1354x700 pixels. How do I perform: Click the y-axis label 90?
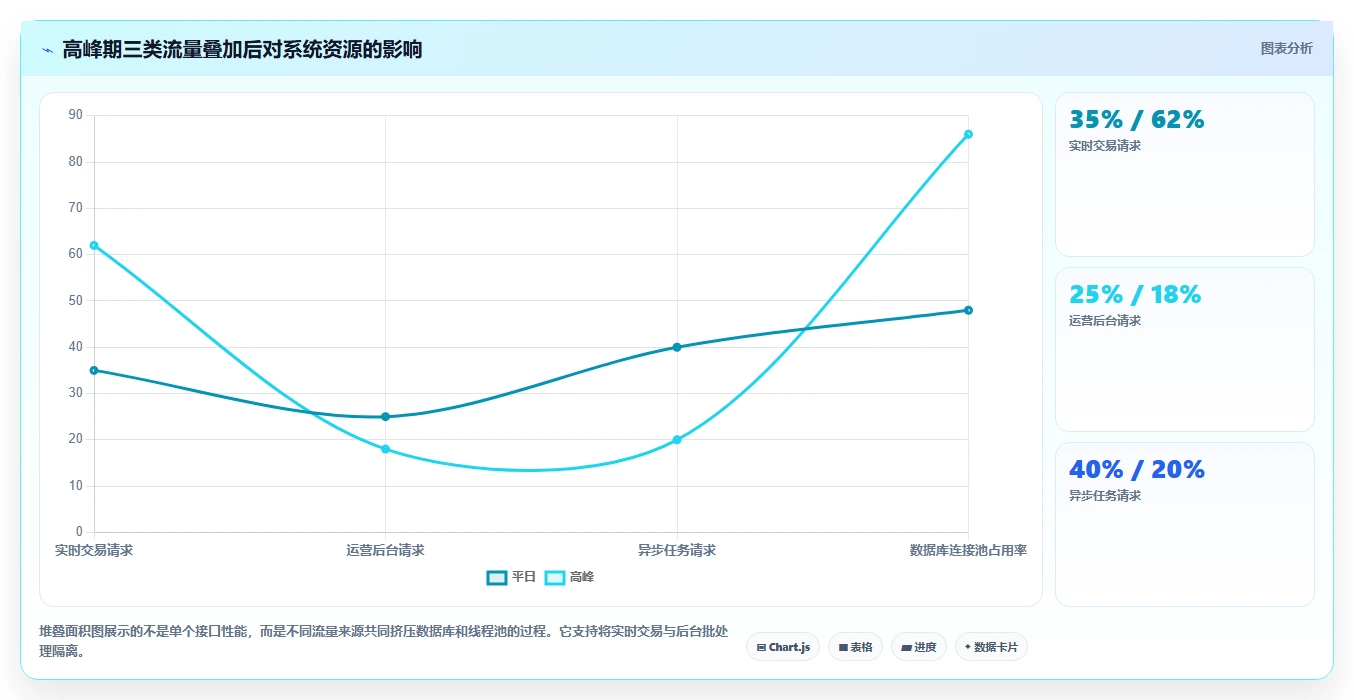point(76,115)
